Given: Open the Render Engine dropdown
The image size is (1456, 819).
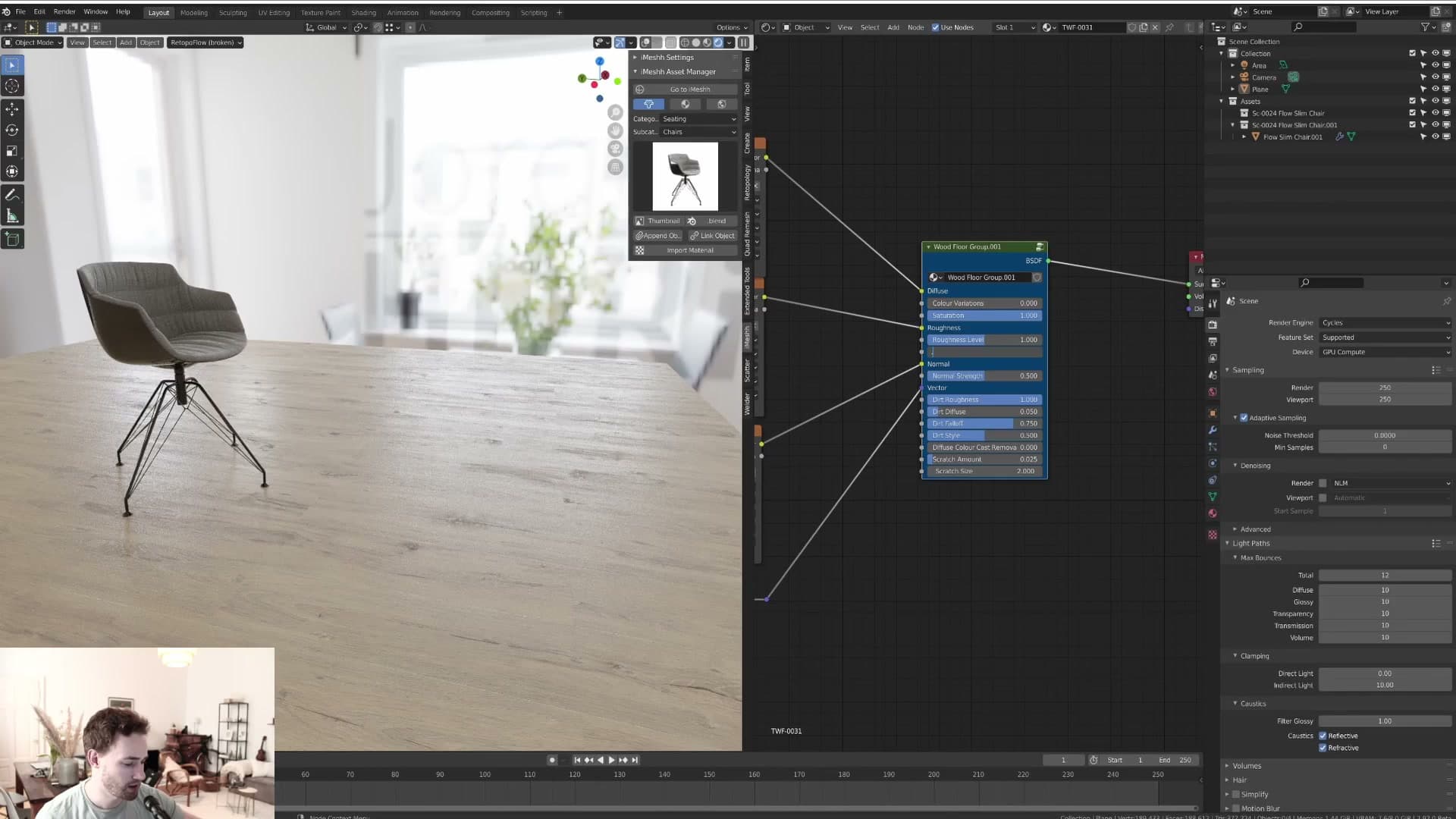Looking at the screenshot, I should tap(1385, 323).
